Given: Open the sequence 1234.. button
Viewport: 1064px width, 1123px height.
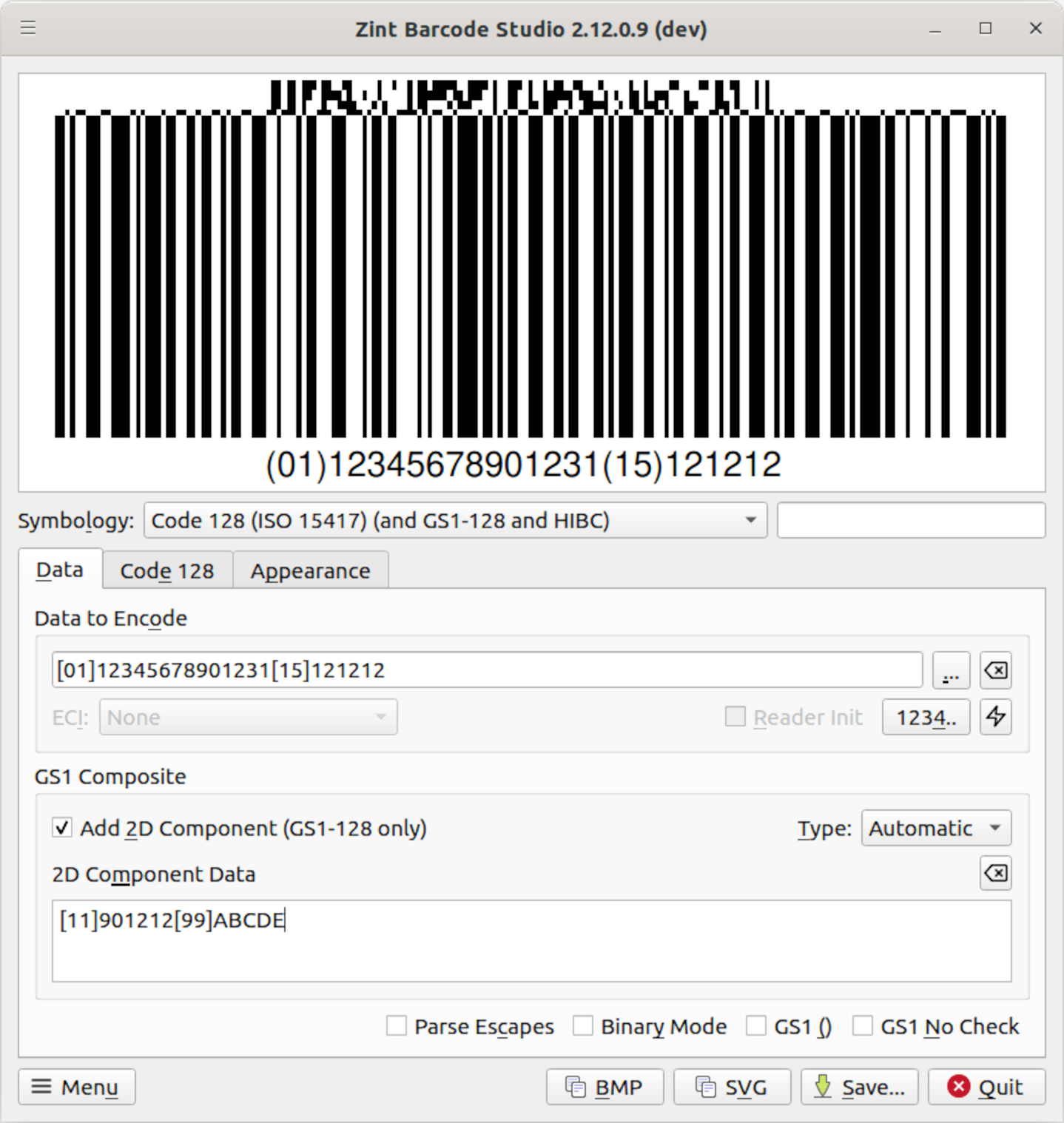Looking at the screenshot, I should (x=926, y=717).
